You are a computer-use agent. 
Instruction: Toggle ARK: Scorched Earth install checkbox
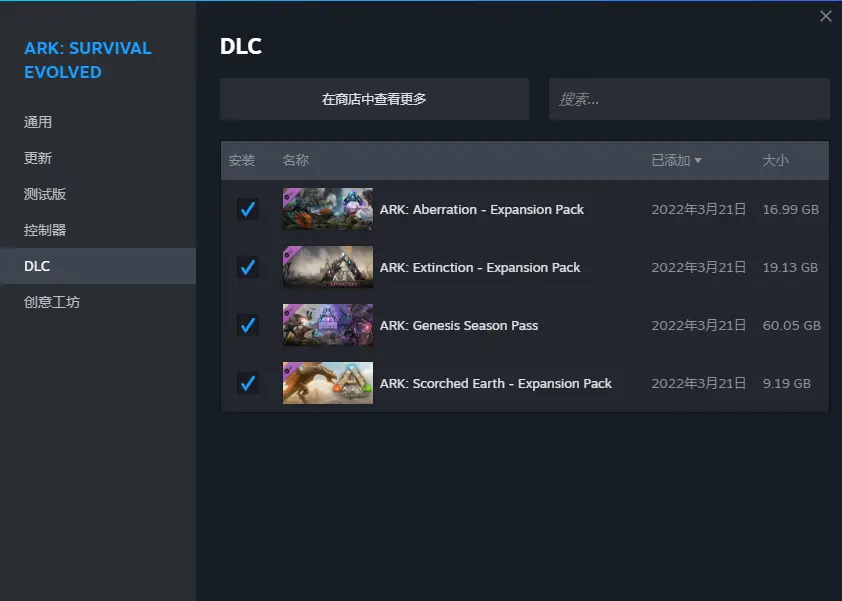click(248, 383)
